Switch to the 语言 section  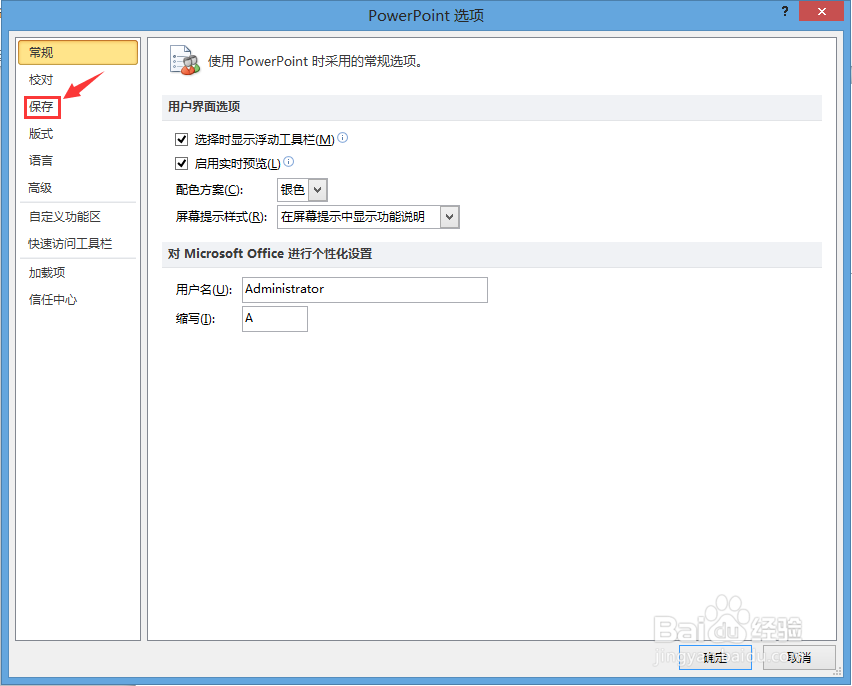[41, 160]
